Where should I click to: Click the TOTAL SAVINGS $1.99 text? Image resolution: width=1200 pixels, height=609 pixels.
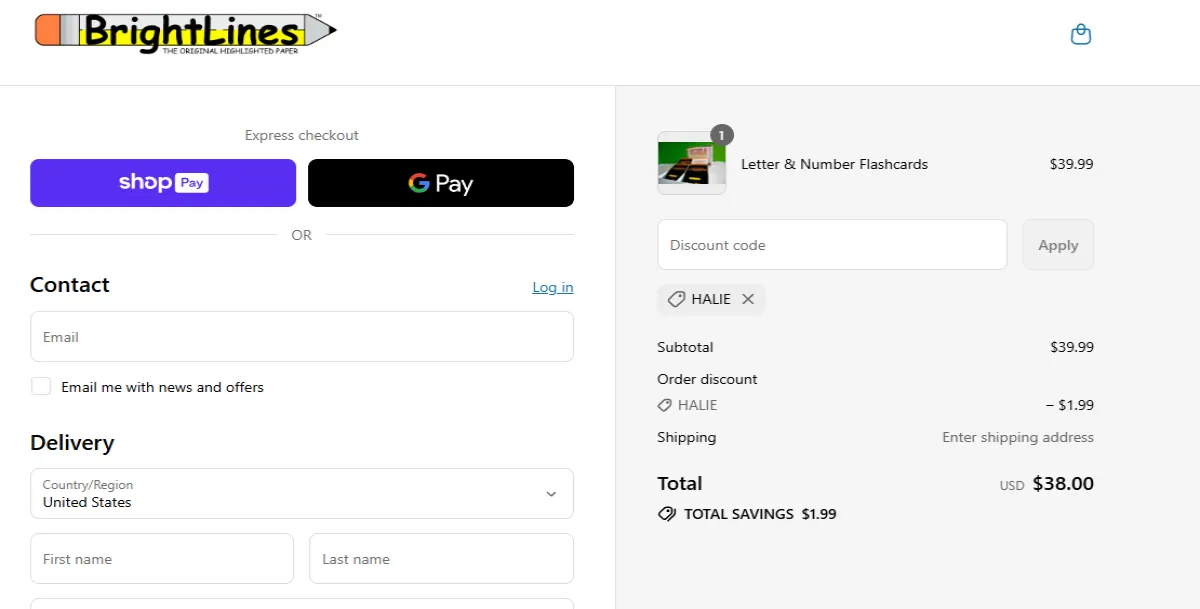[x=760, y=514]
